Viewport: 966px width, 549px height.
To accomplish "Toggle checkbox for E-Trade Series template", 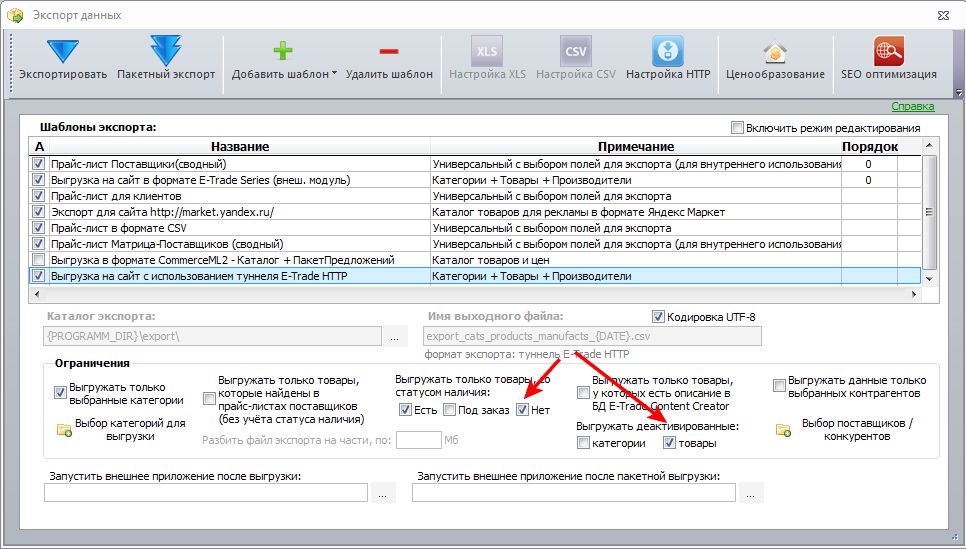I will [39, 180].
